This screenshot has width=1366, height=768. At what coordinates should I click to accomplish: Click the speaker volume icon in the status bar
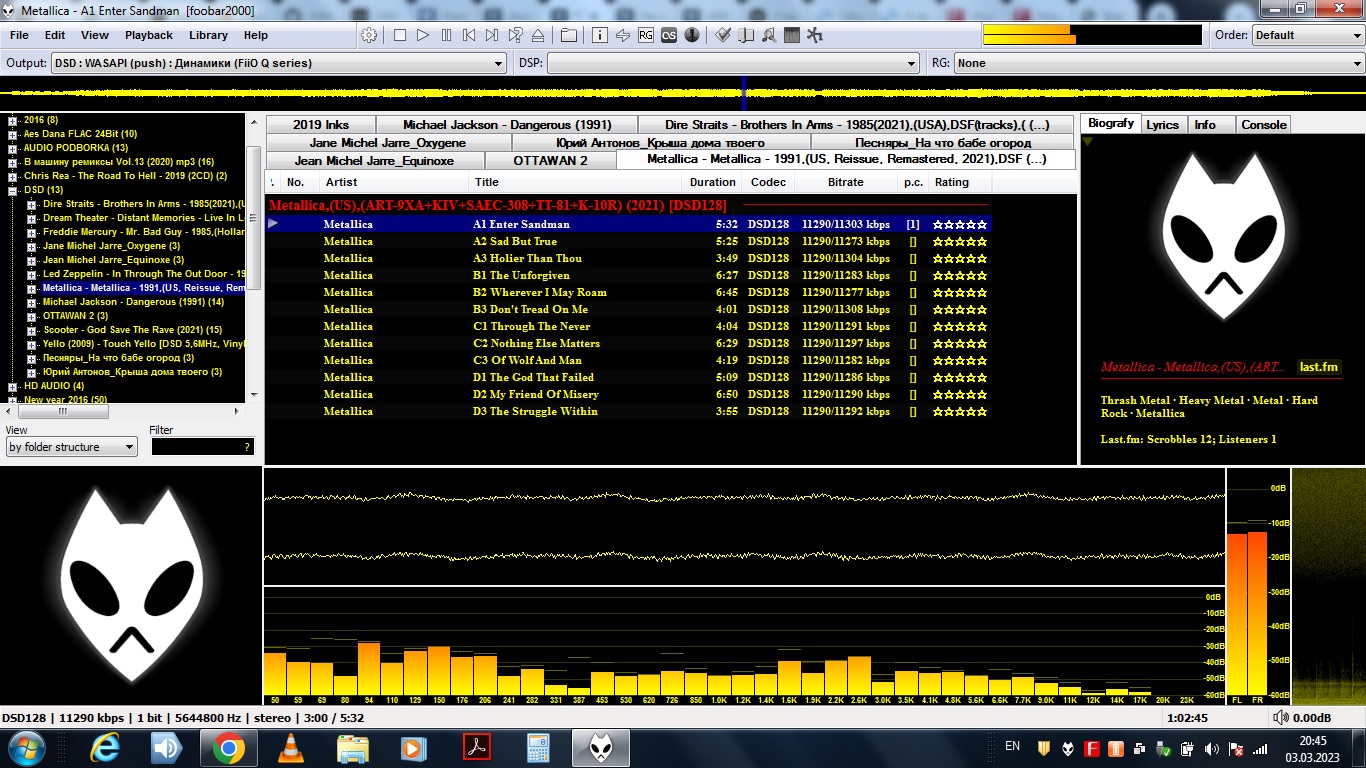pos(1280,718)
